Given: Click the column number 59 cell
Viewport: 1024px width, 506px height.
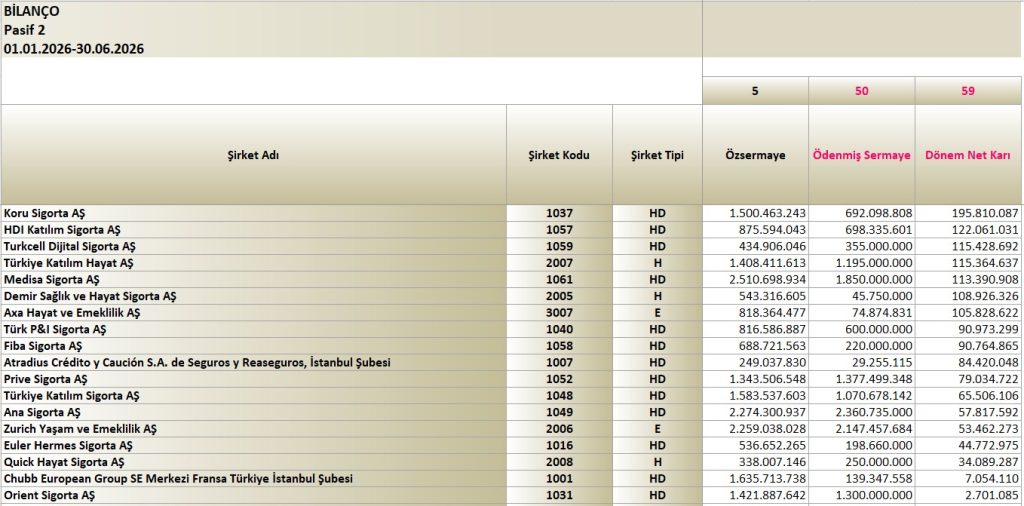Looking at the screenshot, I should (x=968, y=91).
